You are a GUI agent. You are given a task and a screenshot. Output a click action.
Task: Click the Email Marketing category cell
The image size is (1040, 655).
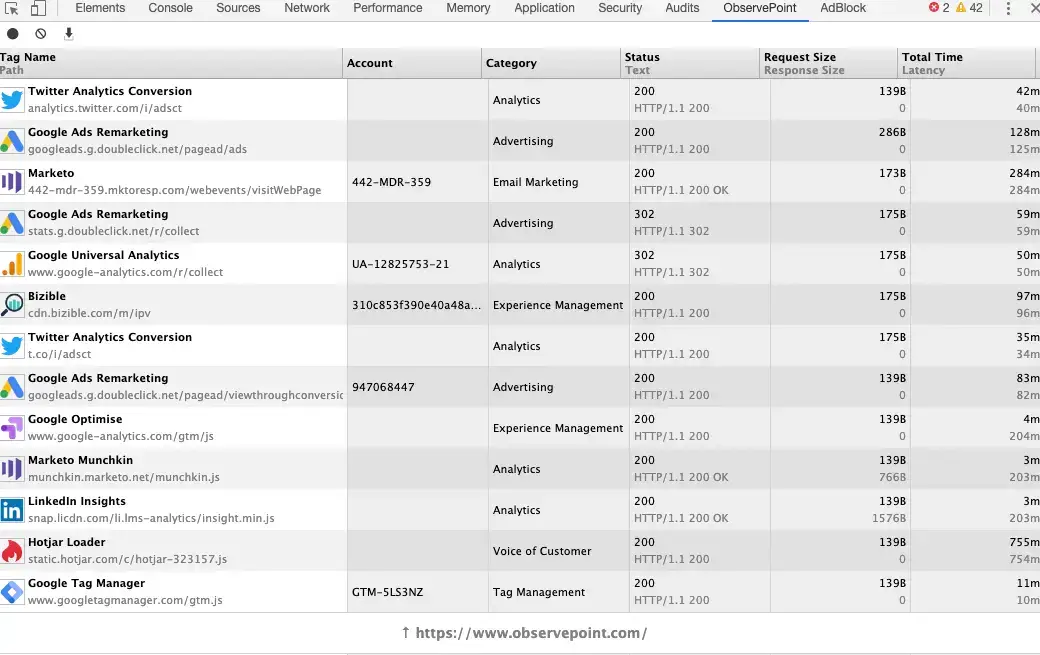coord(535,182)
